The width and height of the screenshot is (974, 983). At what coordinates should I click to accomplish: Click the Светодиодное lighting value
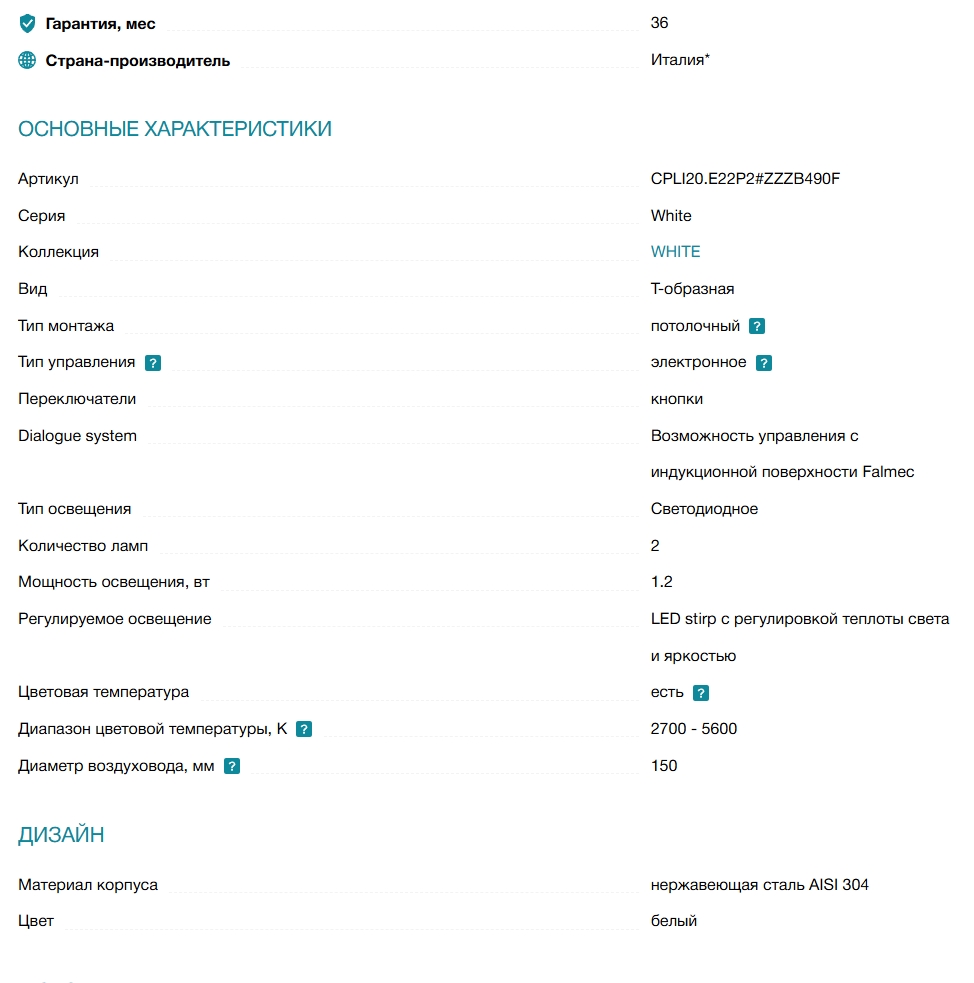click(704, 508)
